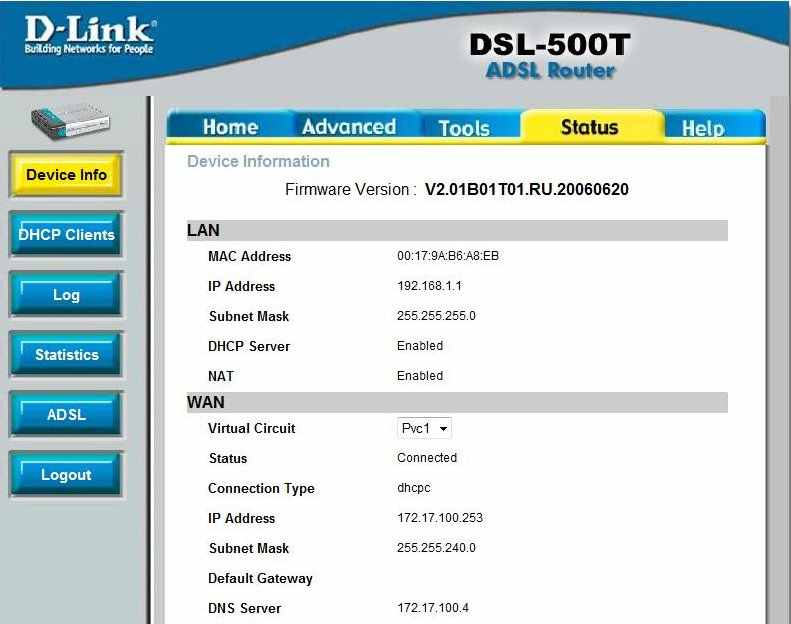Show the Statistics page

pos(66,355)
